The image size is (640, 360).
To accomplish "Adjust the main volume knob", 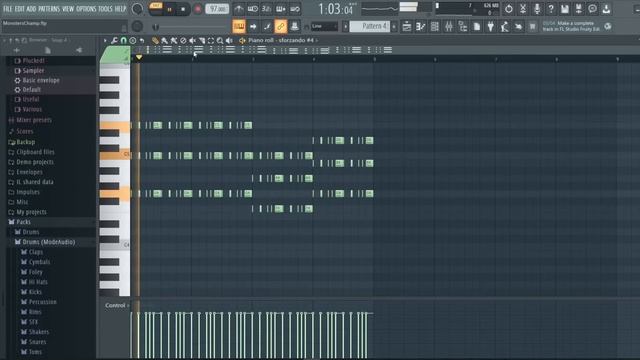I will [x=138, y=9].
